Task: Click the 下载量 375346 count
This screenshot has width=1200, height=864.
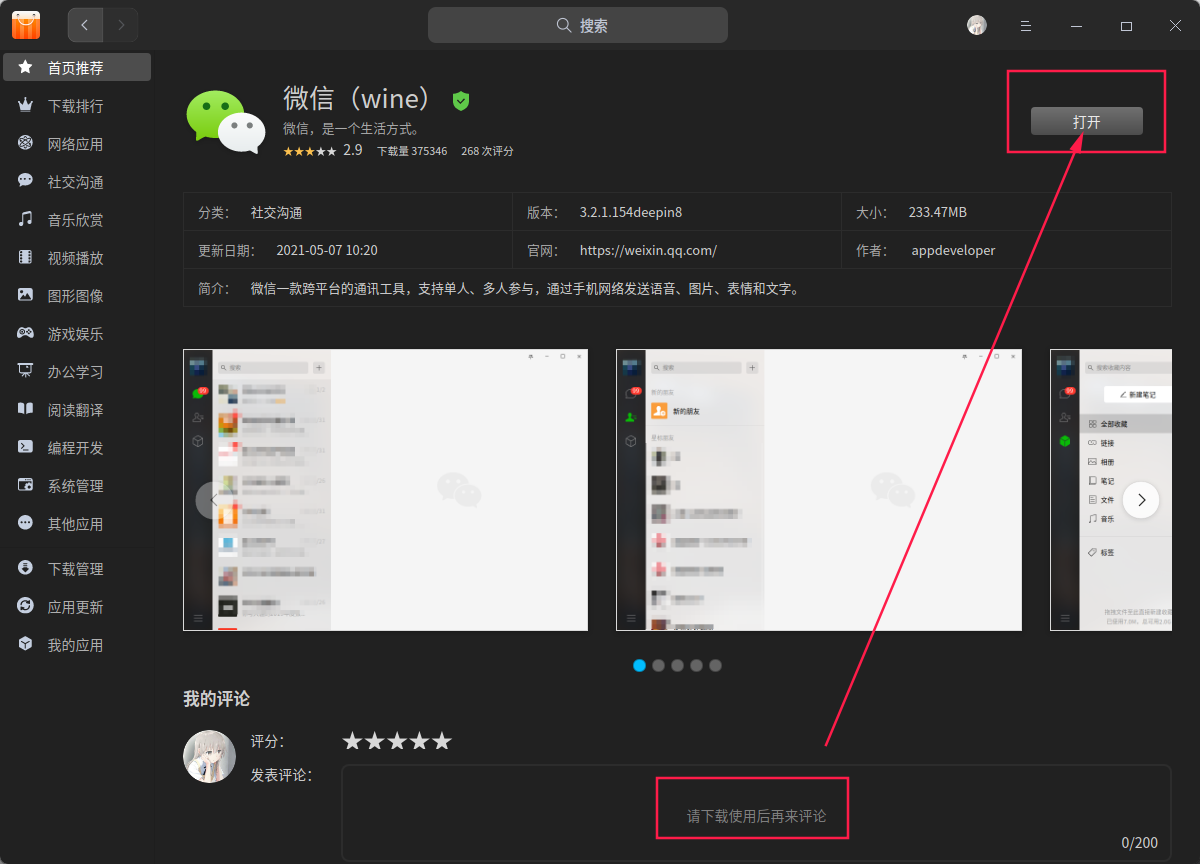Action: pos(412,151)
